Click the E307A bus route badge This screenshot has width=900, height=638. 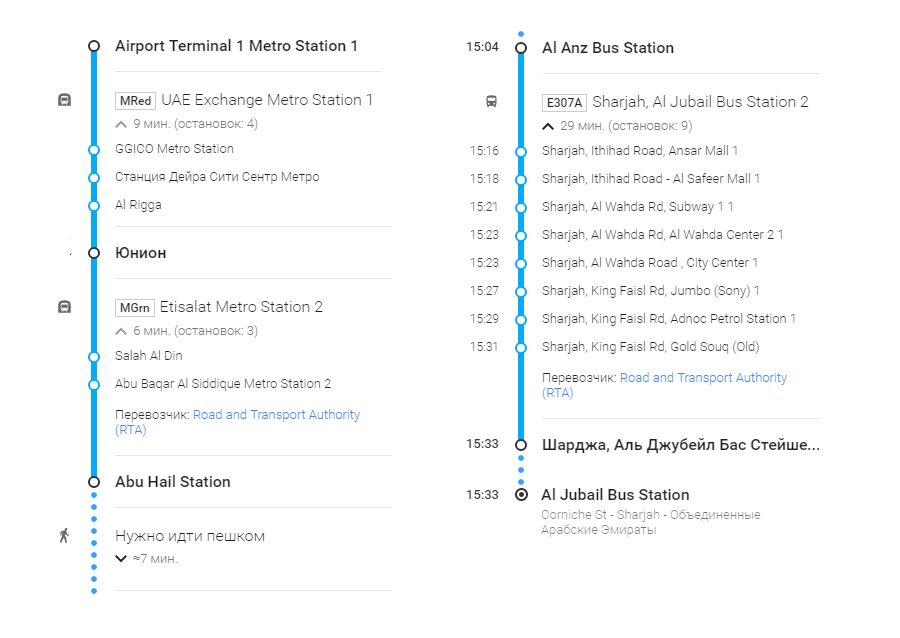tap(563, 103)
